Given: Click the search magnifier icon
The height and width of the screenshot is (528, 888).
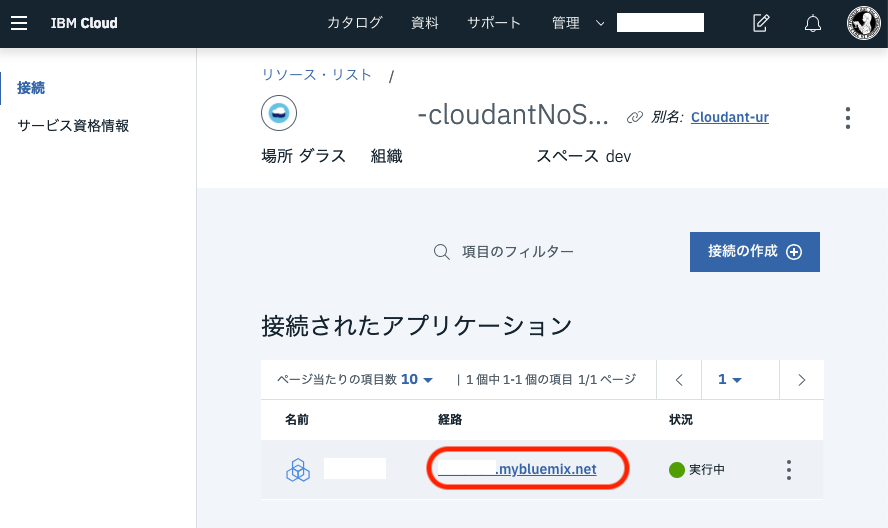Looking at the screenshot, I should pyautogui.click(x=441, y=252).
